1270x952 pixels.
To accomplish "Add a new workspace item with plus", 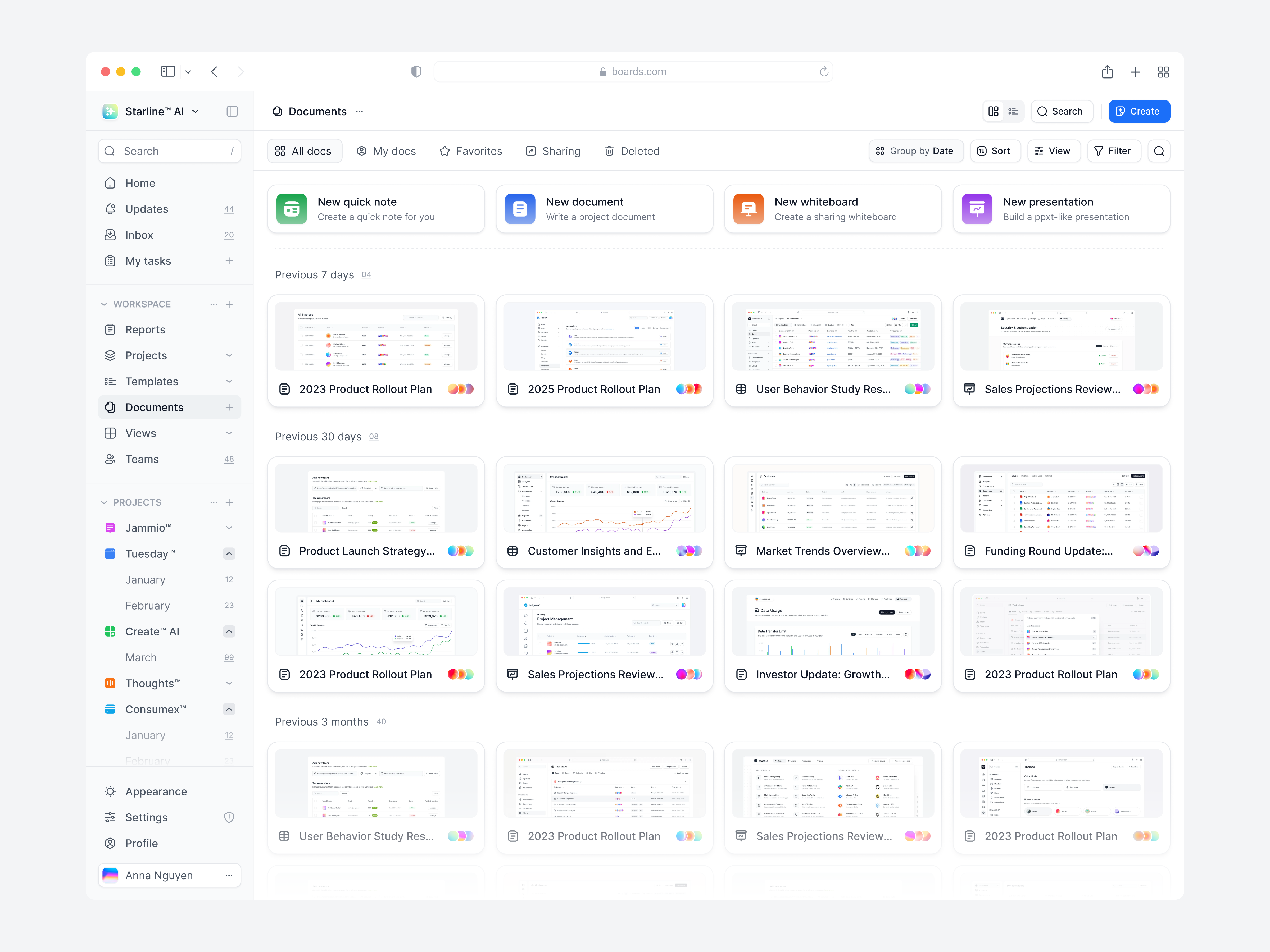I will tap(229, 304).
